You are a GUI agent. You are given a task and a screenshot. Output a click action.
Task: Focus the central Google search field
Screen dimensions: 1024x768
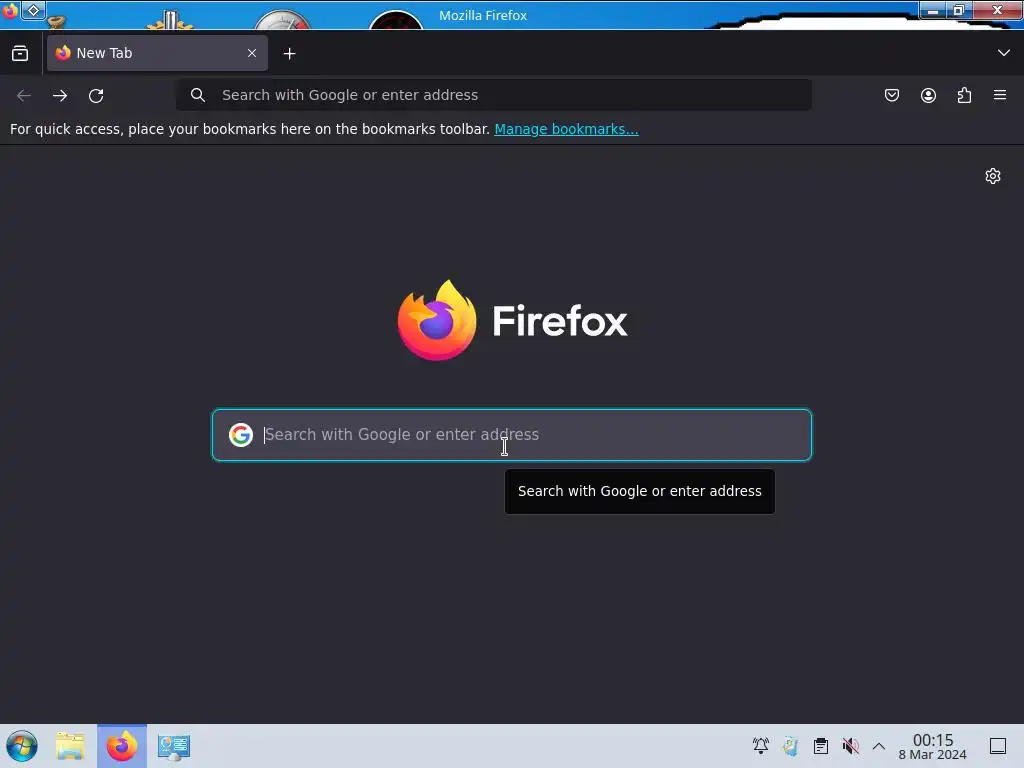click(x=512, y=435)
